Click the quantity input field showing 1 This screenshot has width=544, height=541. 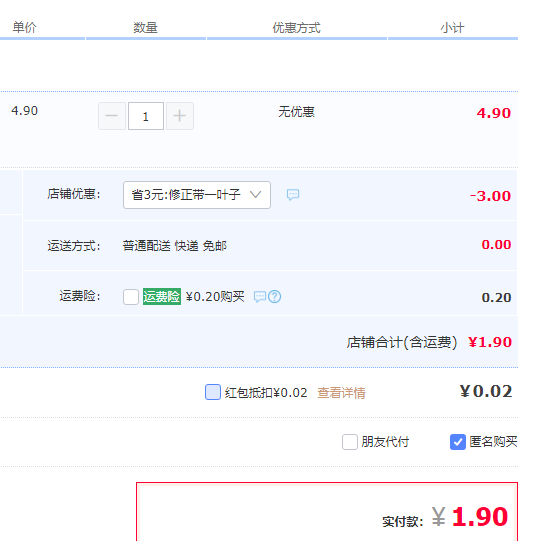146,116
